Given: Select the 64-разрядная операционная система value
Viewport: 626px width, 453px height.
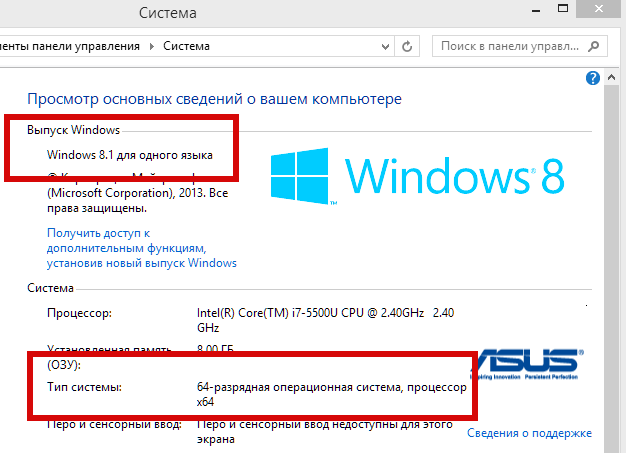Looking at the screenshot, I should [x=331, y=394].
